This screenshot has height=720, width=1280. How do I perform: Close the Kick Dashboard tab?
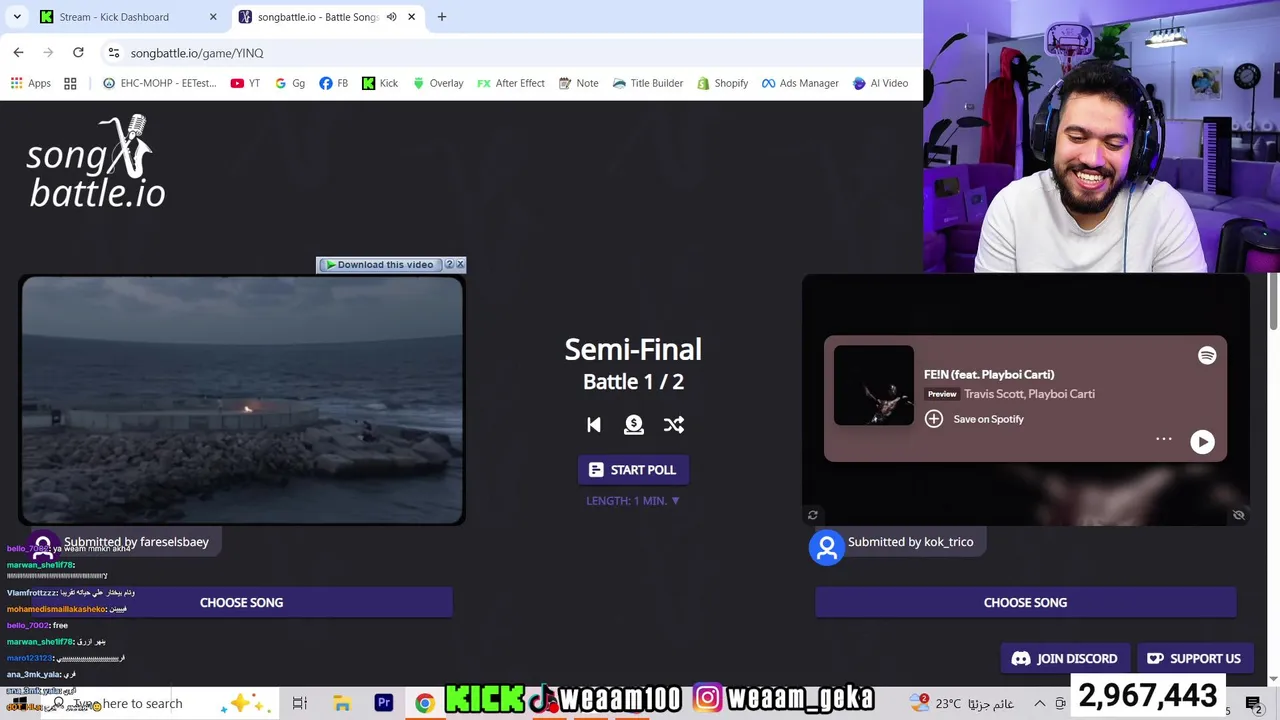213,17
